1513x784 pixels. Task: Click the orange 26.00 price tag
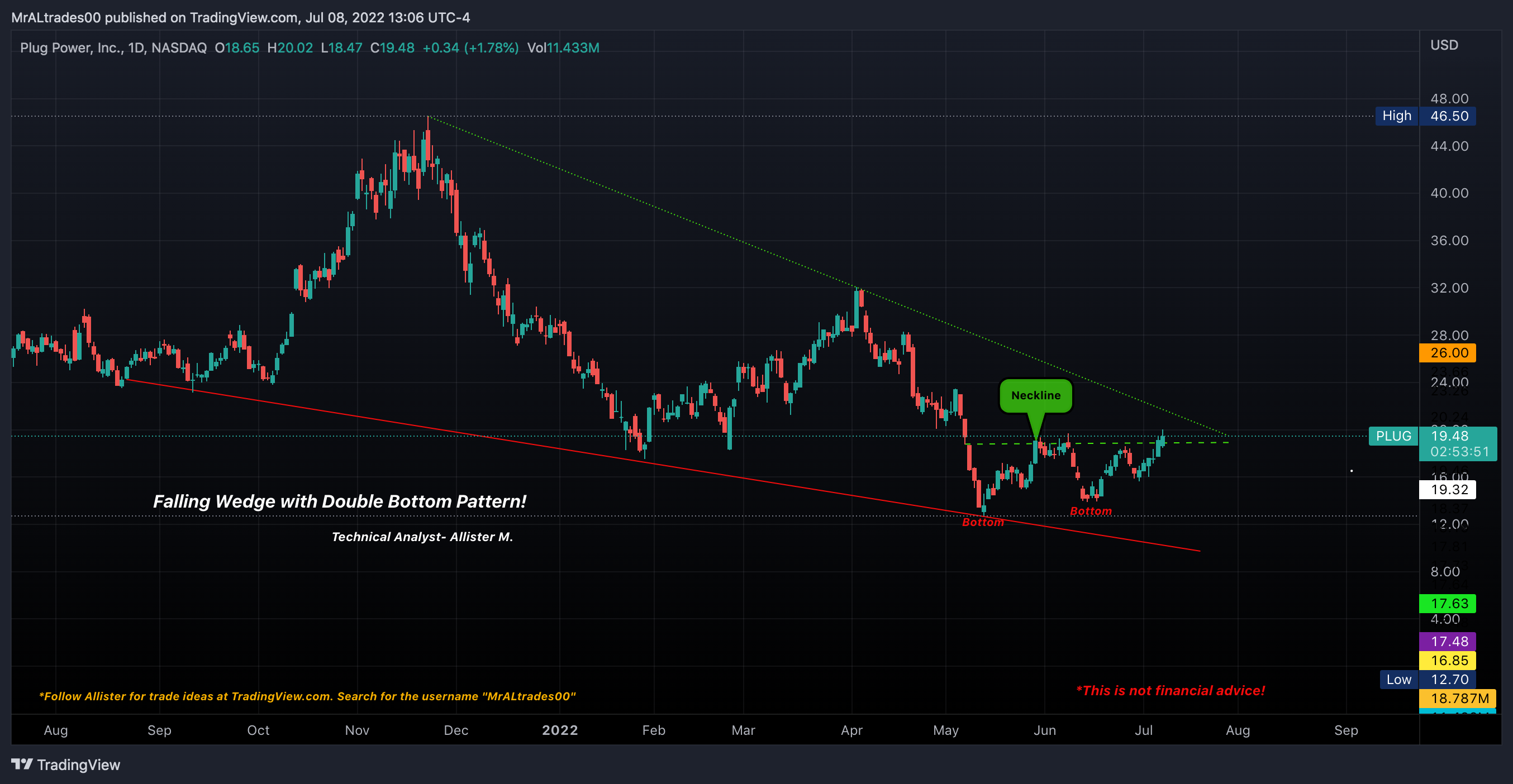coord(1448,353)
